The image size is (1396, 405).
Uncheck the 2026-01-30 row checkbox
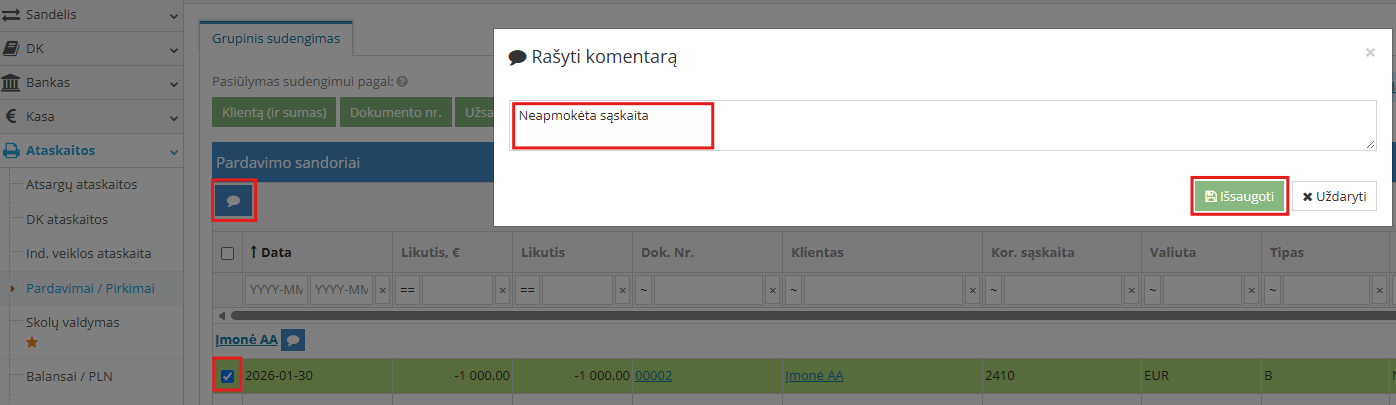point(227,376)
